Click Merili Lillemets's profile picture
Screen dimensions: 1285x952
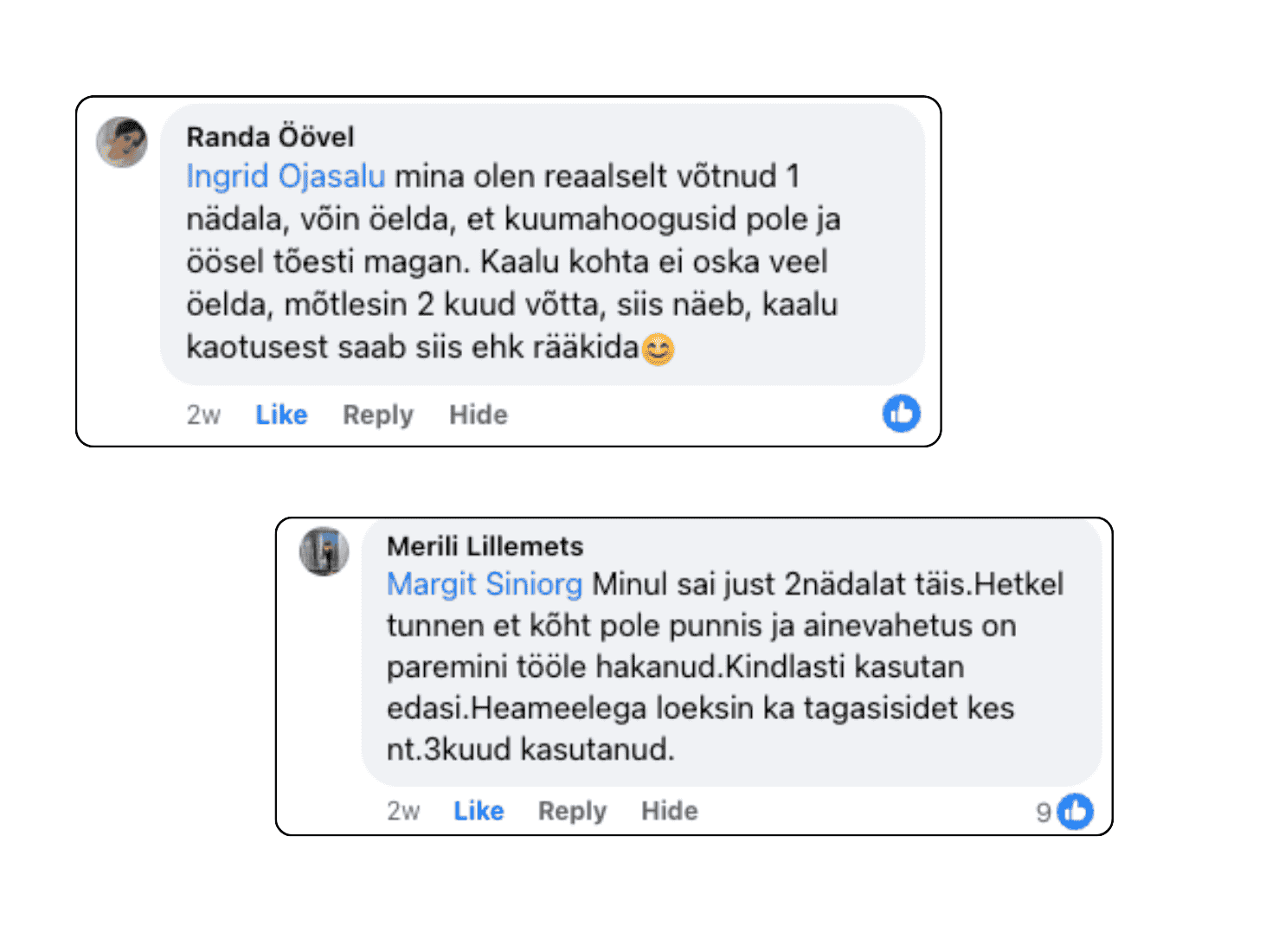tap(324, 551)
